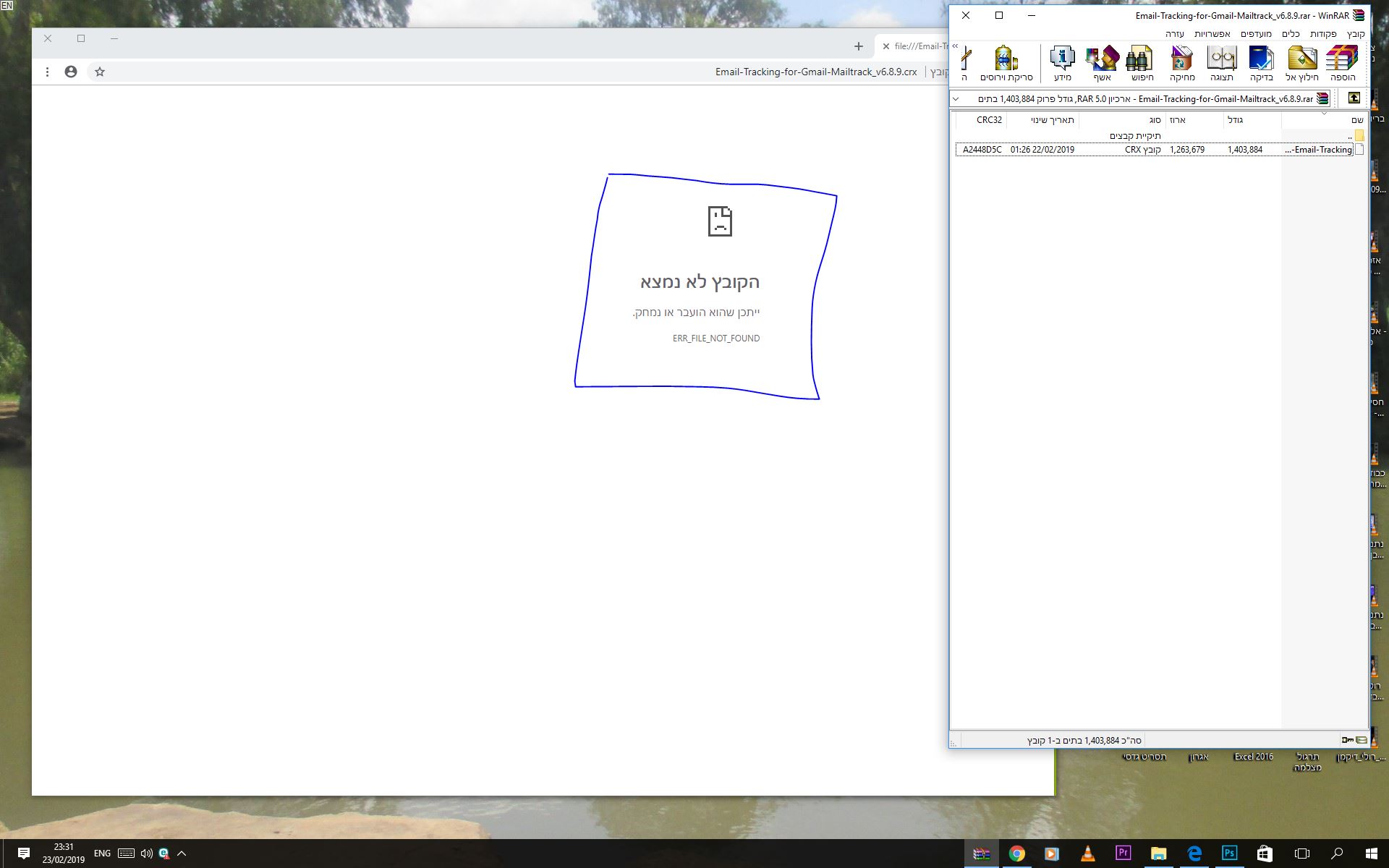Viewport: 1389px width, 868px height.
Task: Sort by the סוג (Type) column header
Action: click(1122, 120)
